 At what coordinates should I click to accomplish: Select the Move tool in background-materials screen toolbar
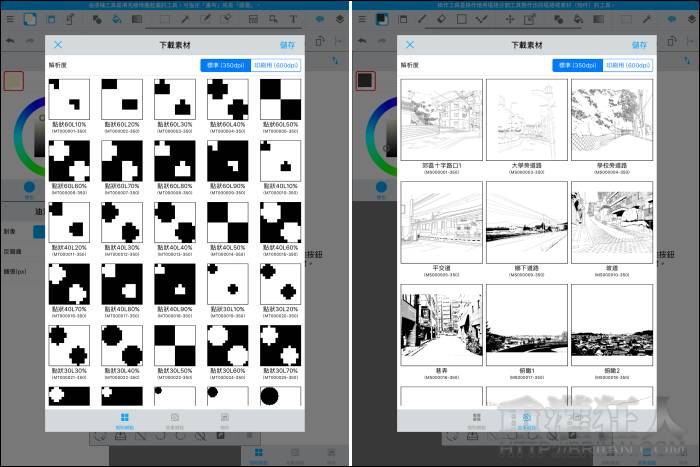tap(509, 19)
